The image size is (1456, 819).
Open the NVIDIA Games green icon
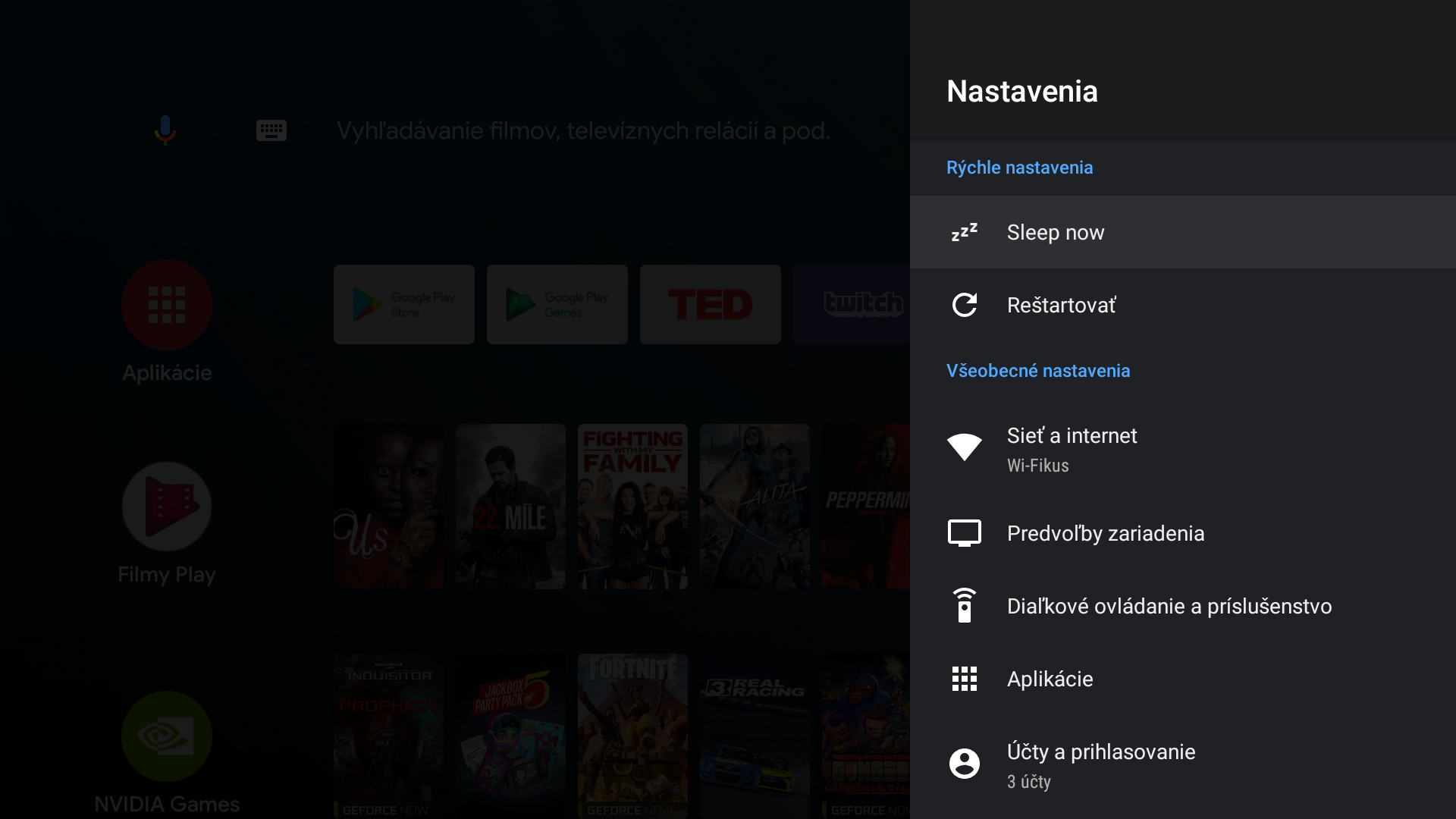click(x=167, y=736)
